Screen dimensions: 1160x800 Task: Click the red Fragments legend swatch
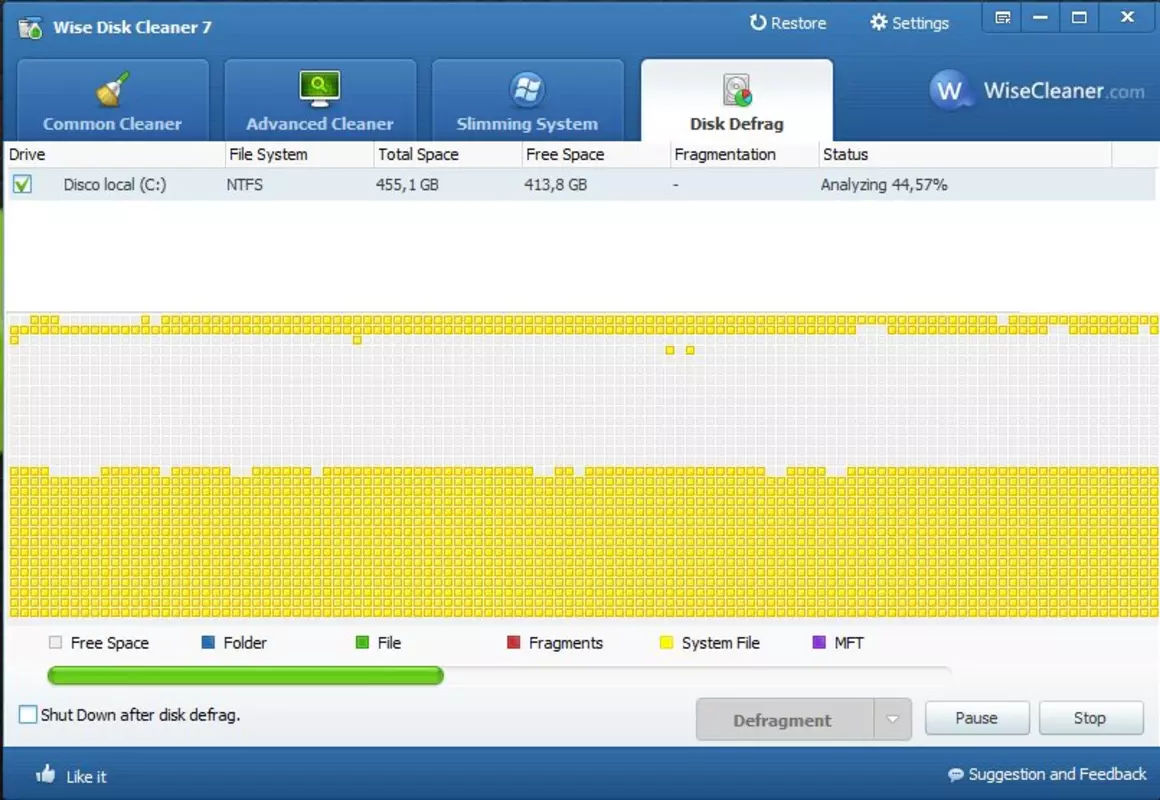click(513, 642)
